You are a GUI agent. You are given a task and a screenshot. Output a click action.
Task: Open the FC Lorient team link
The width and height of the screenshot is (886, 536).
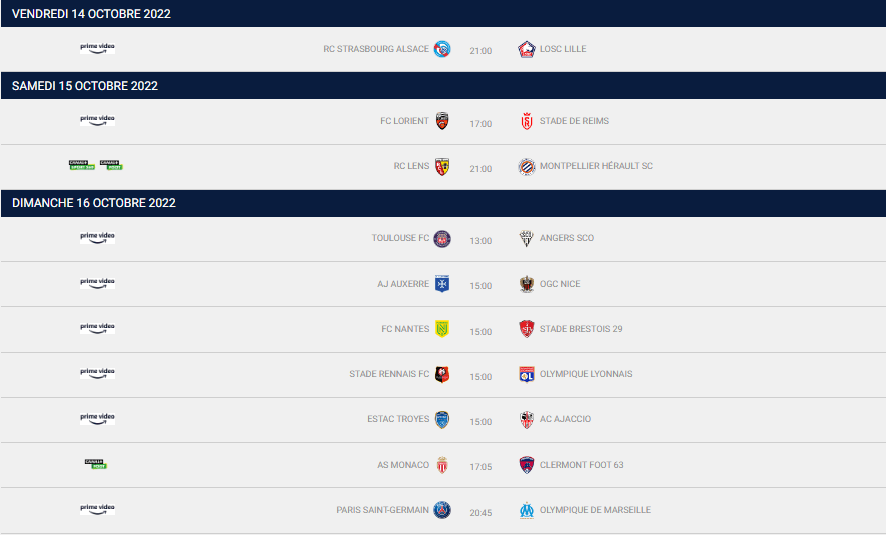[404, 121]
